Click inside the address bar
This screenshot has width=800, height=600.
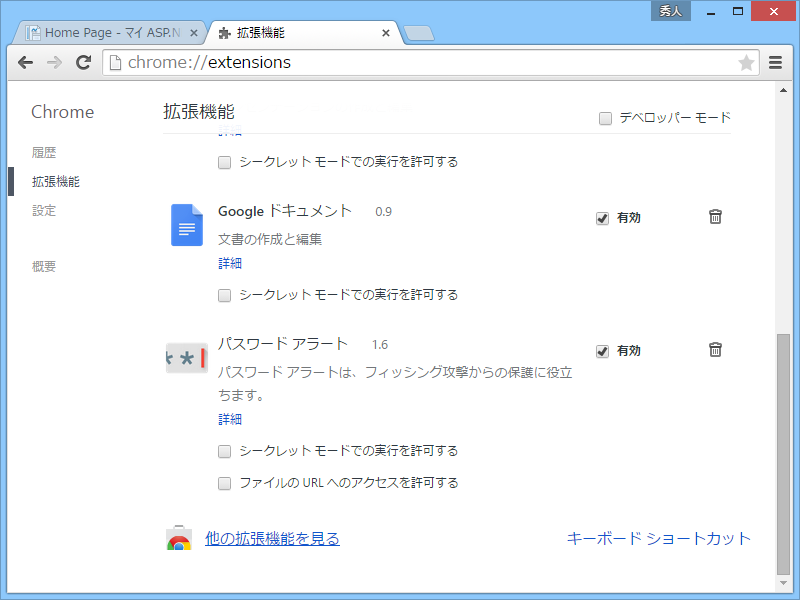(x=400, y=62)
